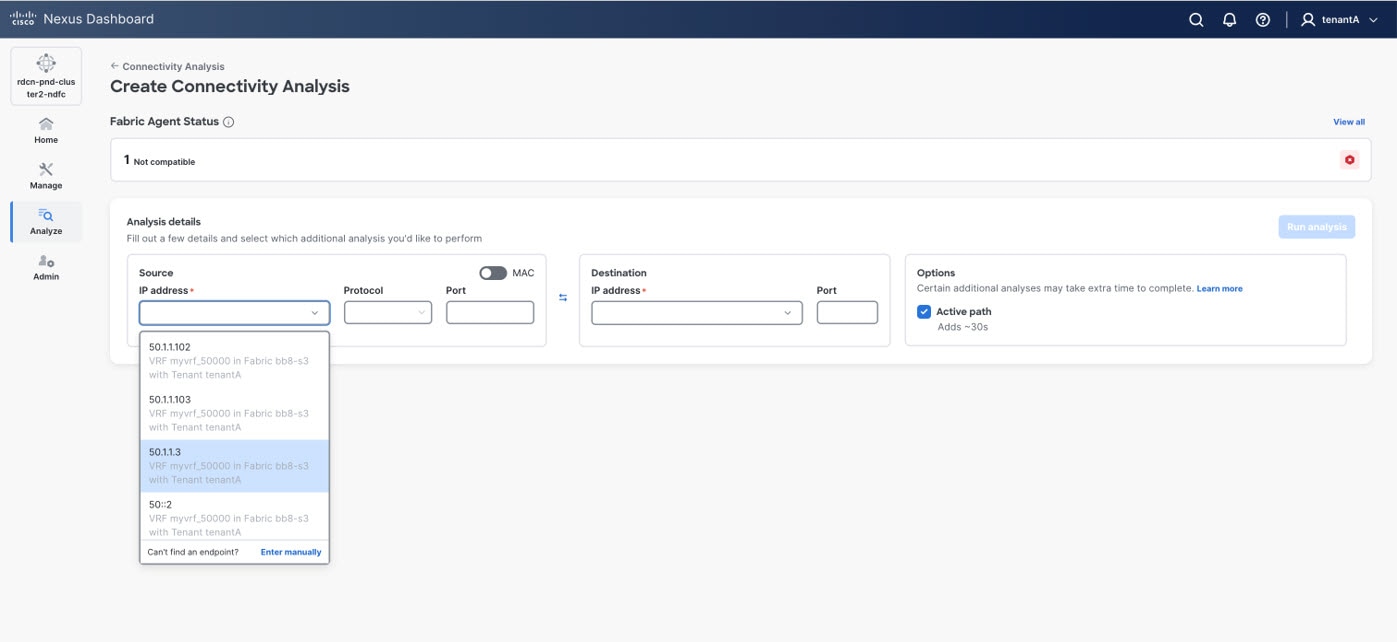1397x642 pixels.
Task: Open the Protocol dropdown
Action: coord(387,313)
